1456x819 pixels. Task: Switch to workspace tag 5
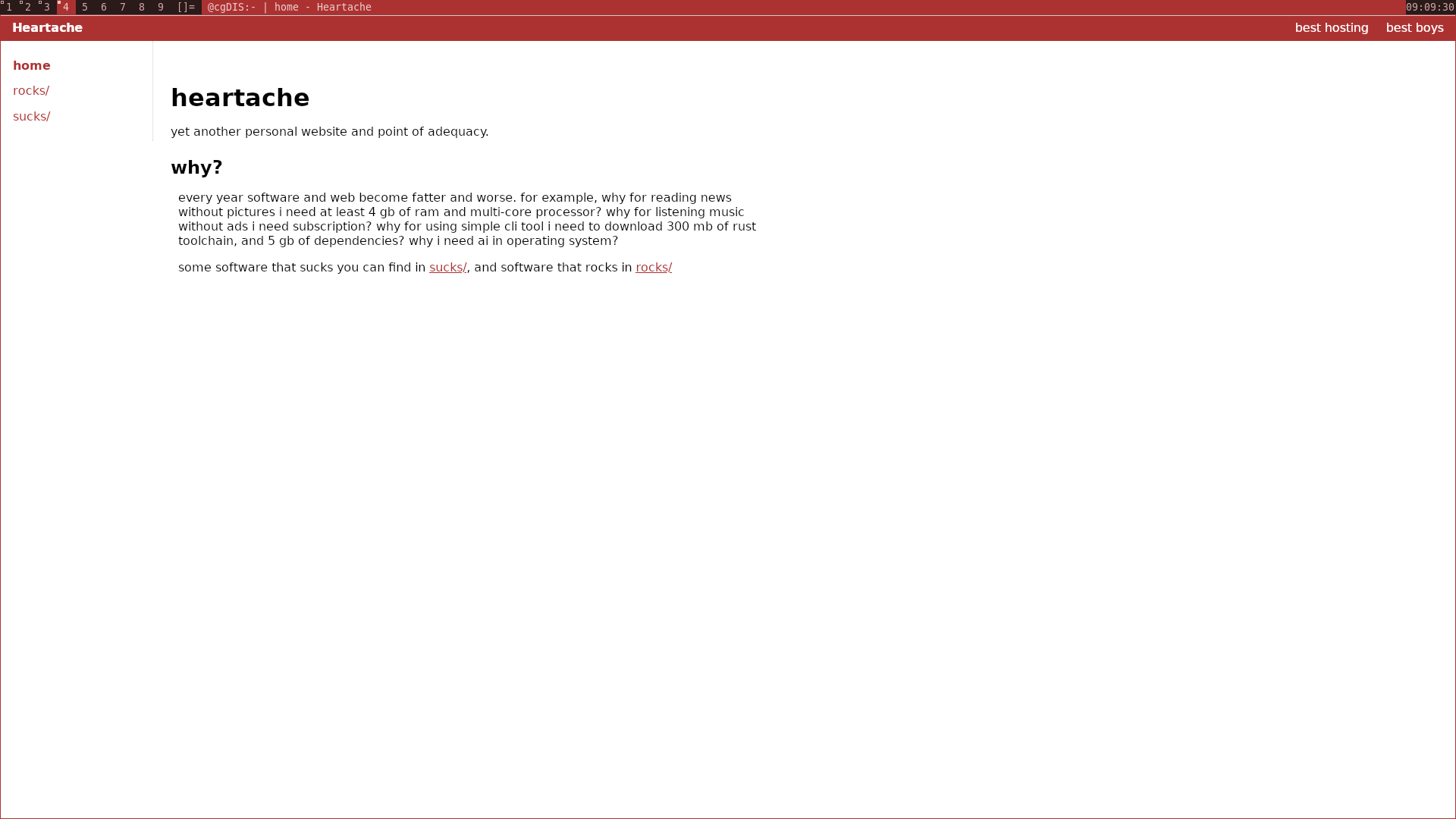[85, 7]
